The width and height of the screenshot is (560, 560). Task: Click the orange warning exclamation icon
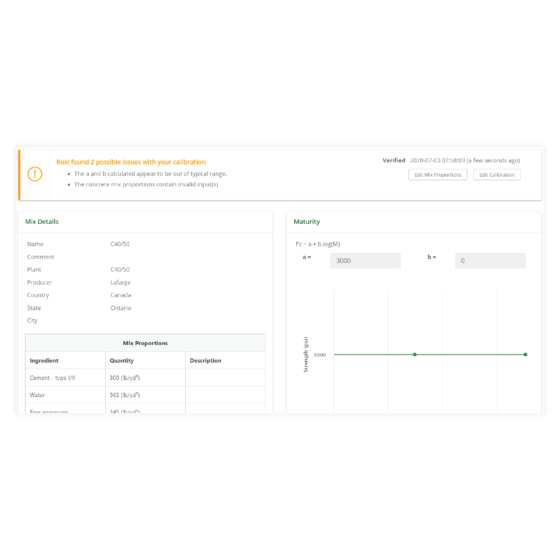[35, 174]
